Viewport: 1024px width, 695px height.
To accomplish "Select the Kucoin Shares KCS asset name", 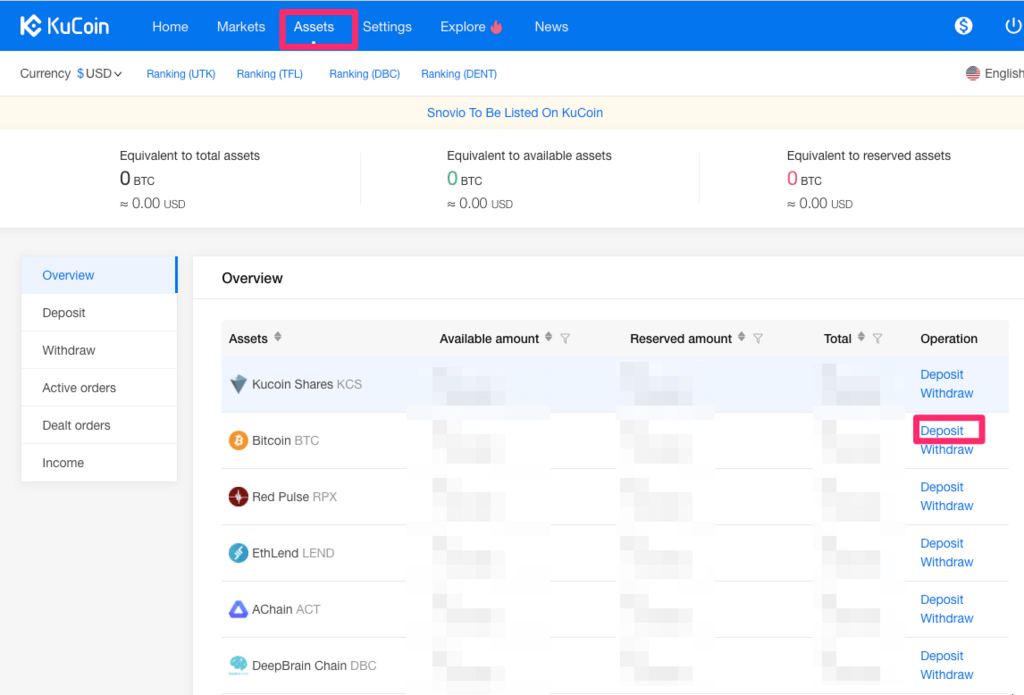I will click(x=307, y=384).
